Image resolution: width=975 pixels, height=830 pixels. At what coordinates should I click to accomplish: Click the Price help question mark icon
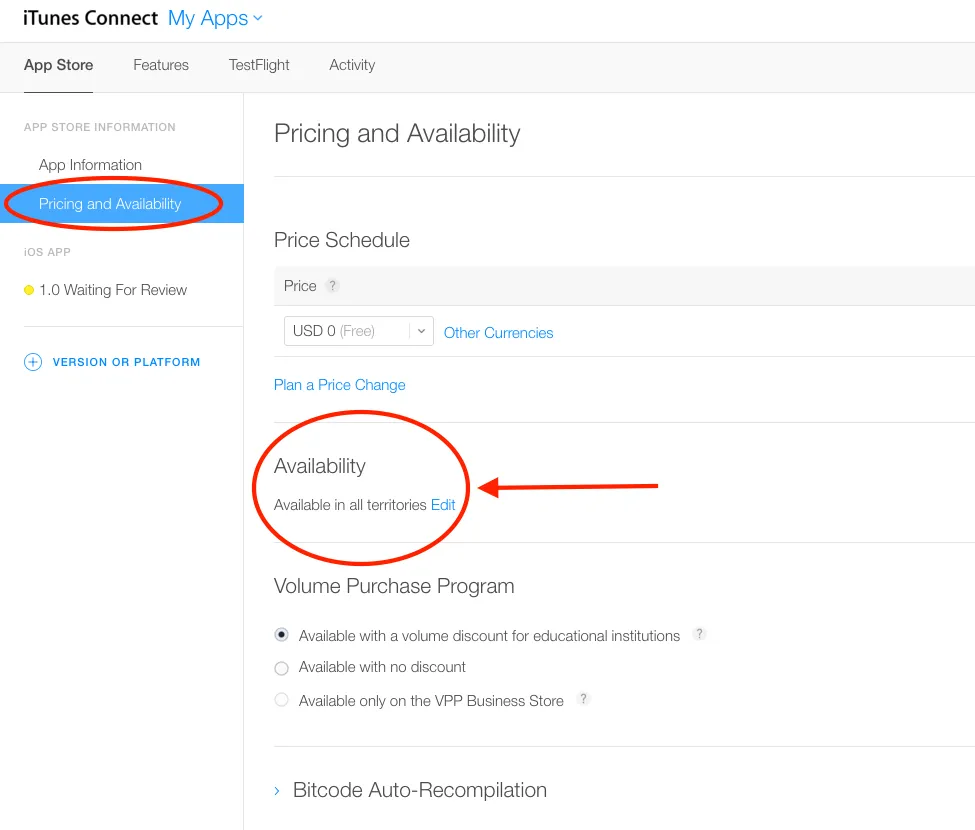pos(333,286)
